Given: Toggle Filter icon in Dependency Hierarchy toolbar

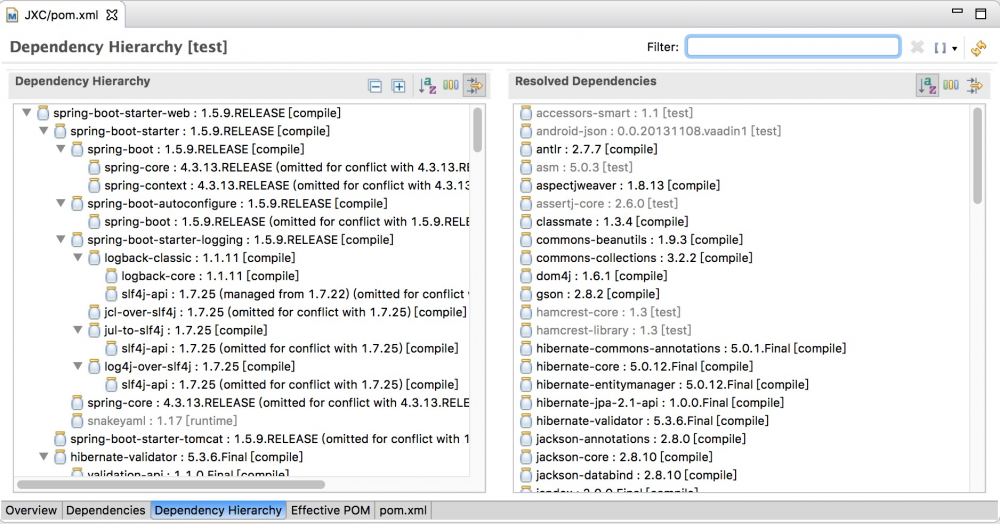Looking at the screenshot, I should 473,86.
